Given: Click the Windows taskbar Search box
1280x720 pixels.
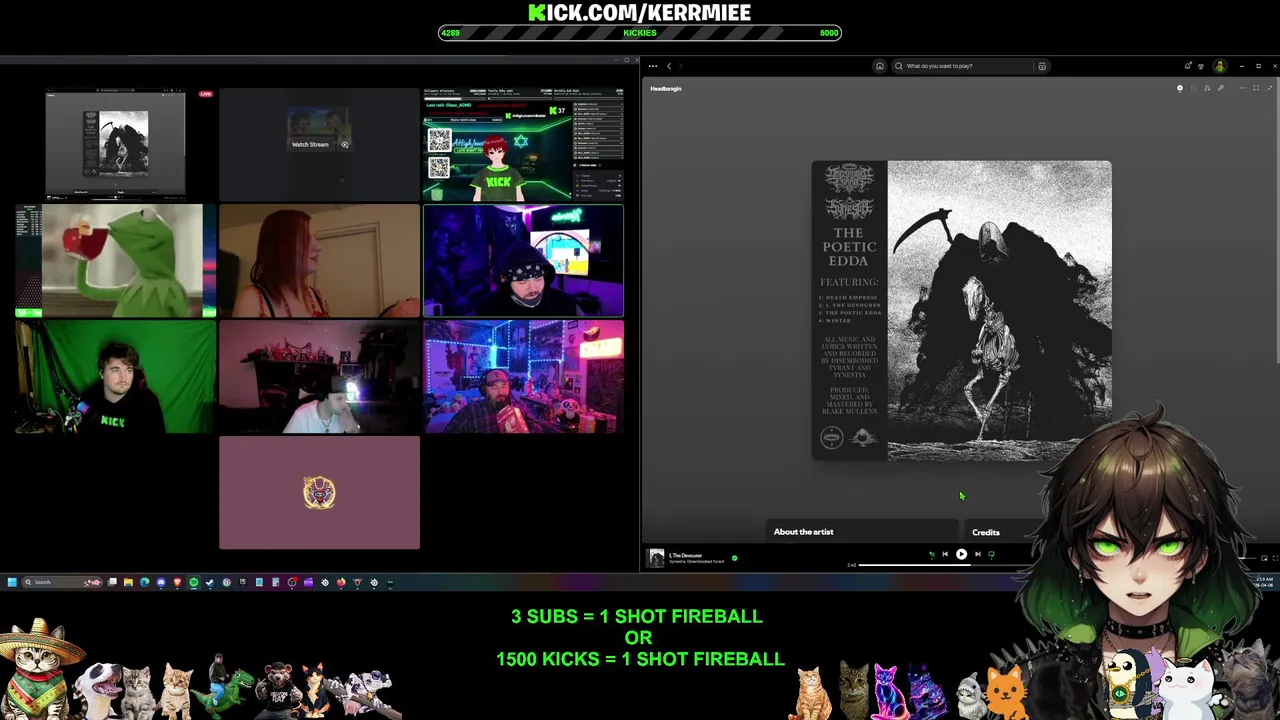Looking at the screenshot, I should 63,582.
